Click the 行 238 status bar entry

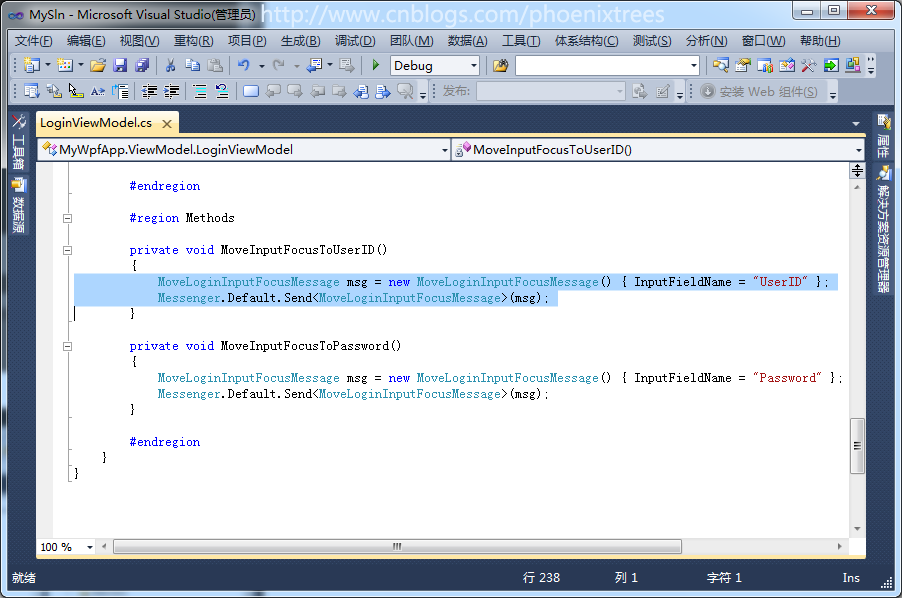[x=541, y=577]
